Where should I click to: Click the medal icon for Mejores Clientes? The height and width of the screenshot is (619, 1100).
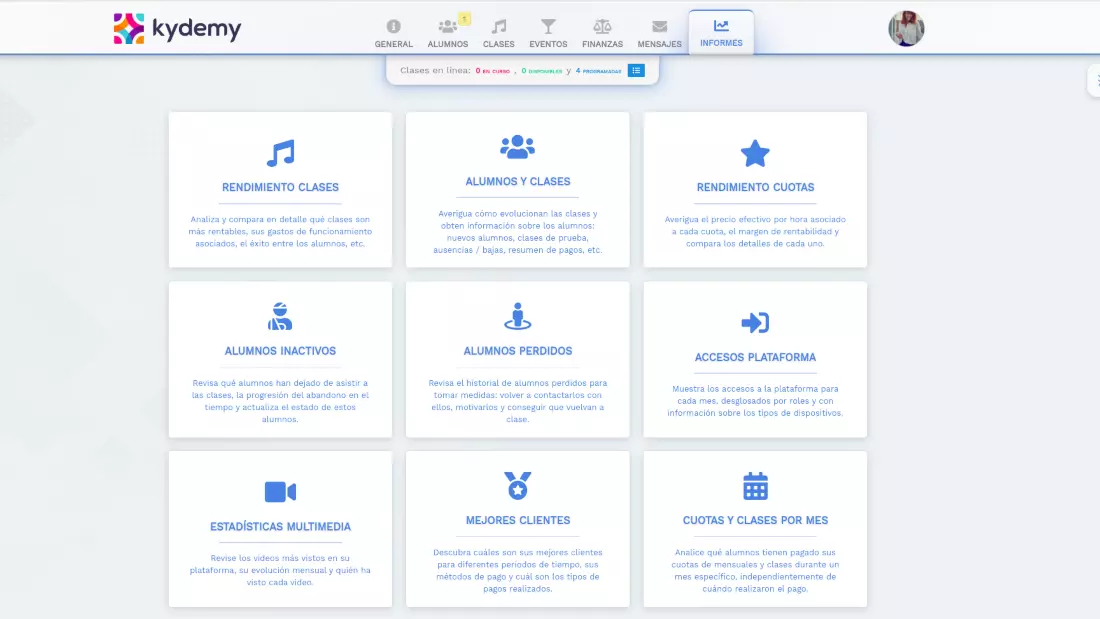pos(517,486)
